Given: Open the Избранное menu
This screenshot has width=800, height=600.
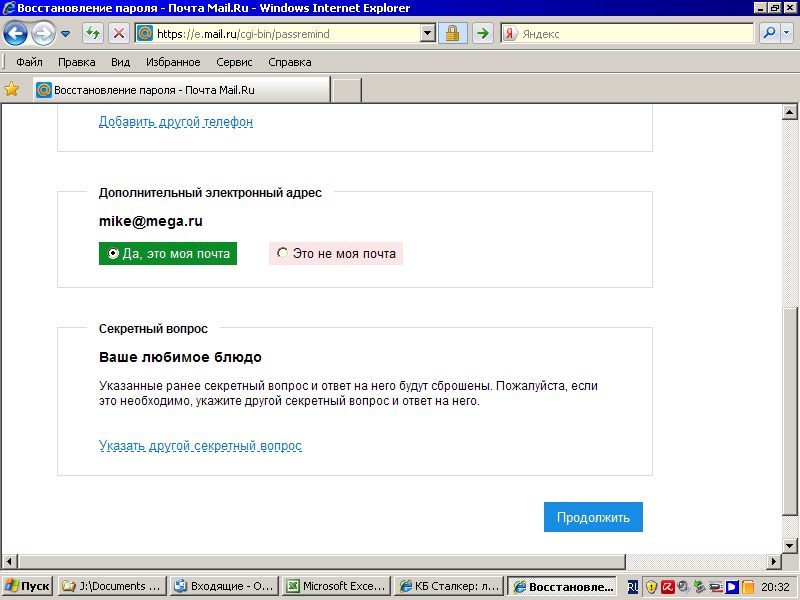Looking at the screenshot, I should pos(172,62).
